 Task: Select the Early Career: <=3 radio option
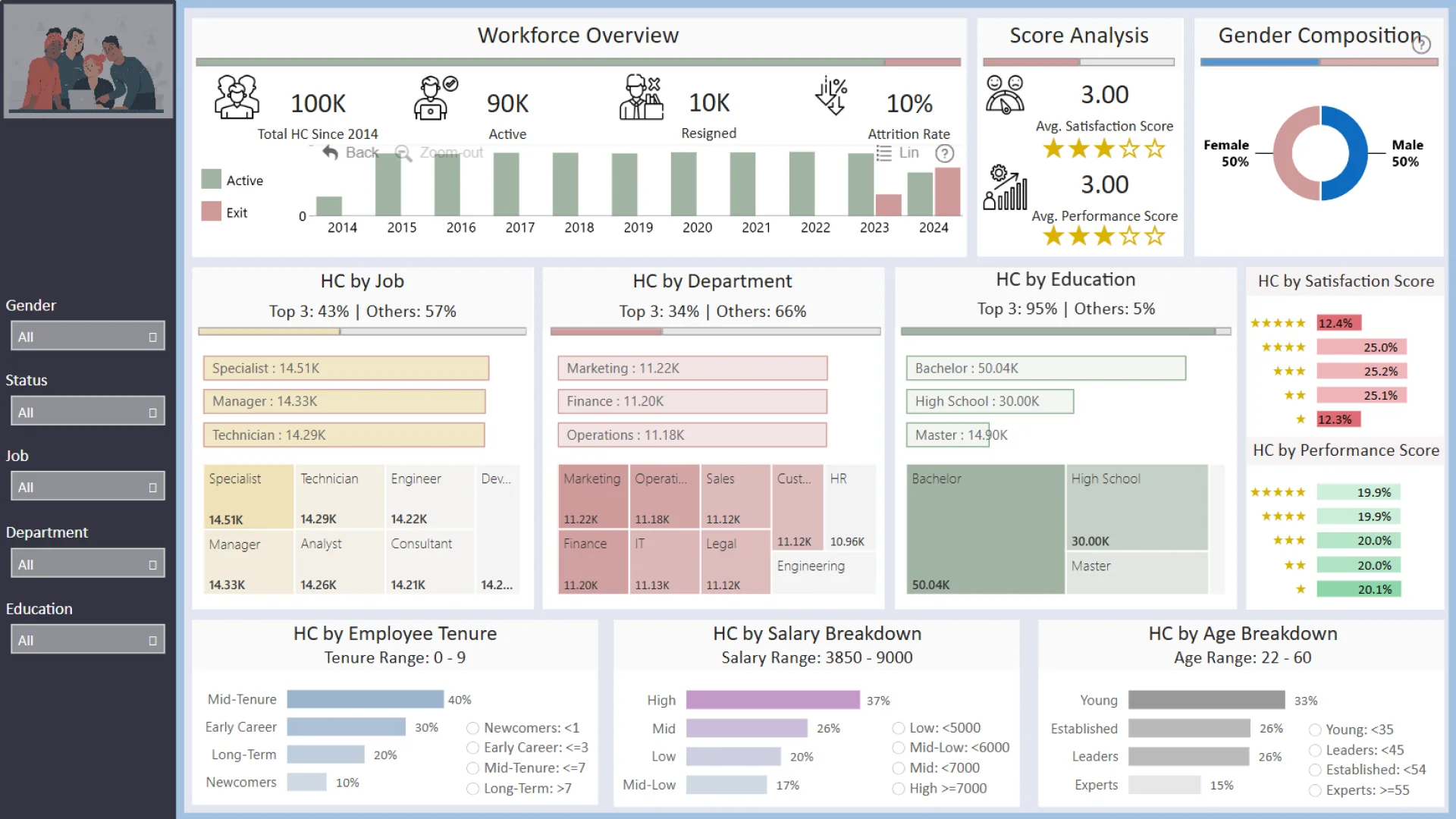[x=472, y=748]
